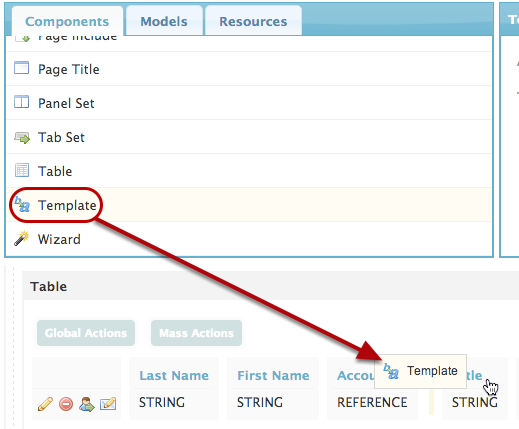Click the pencil edit row action icon
The height and width of the screenshot is (429, 519).
click(x=45, y=404)
